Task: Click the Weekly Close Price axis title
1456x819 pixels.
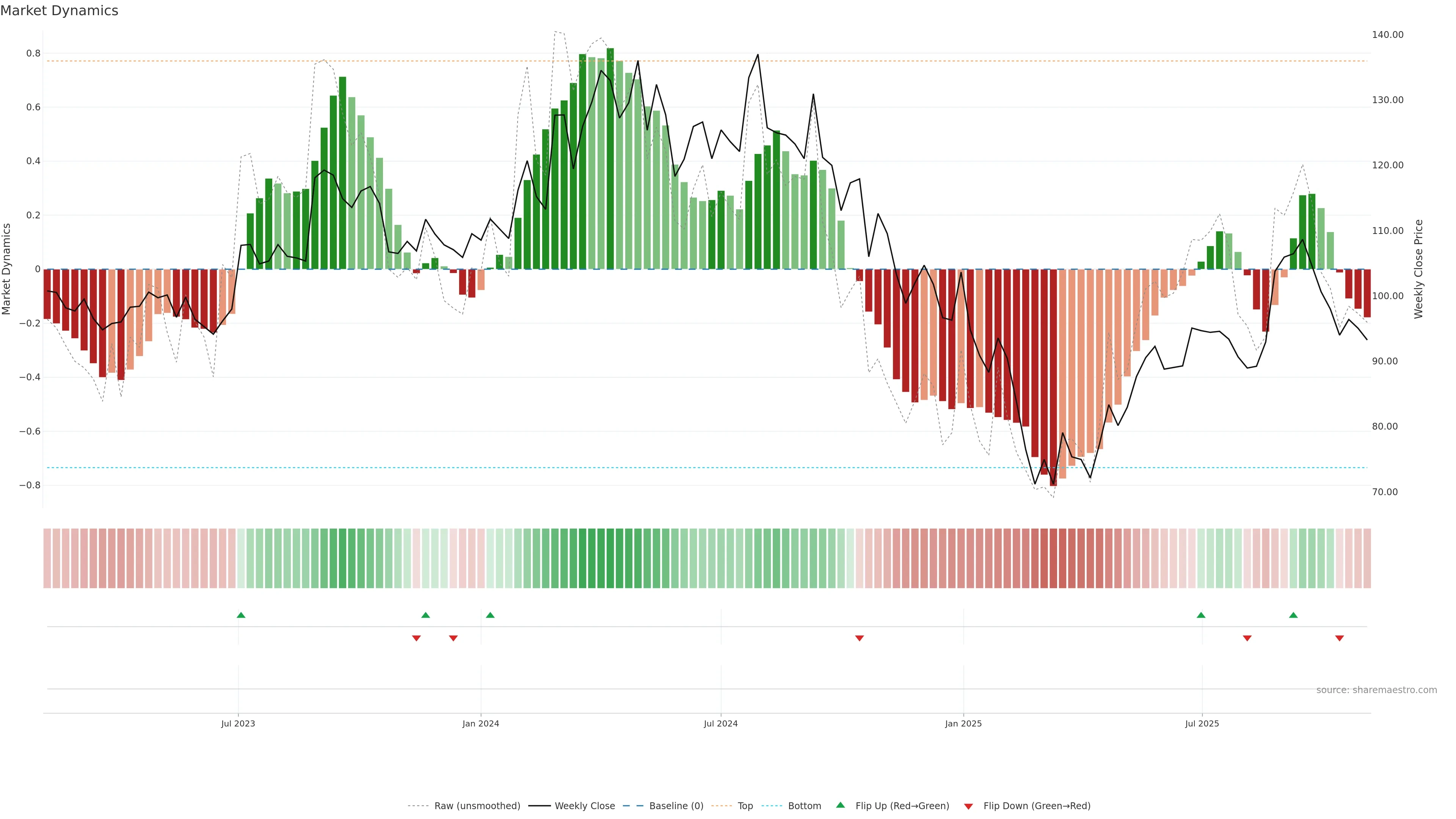Action: coord(1419,269)
